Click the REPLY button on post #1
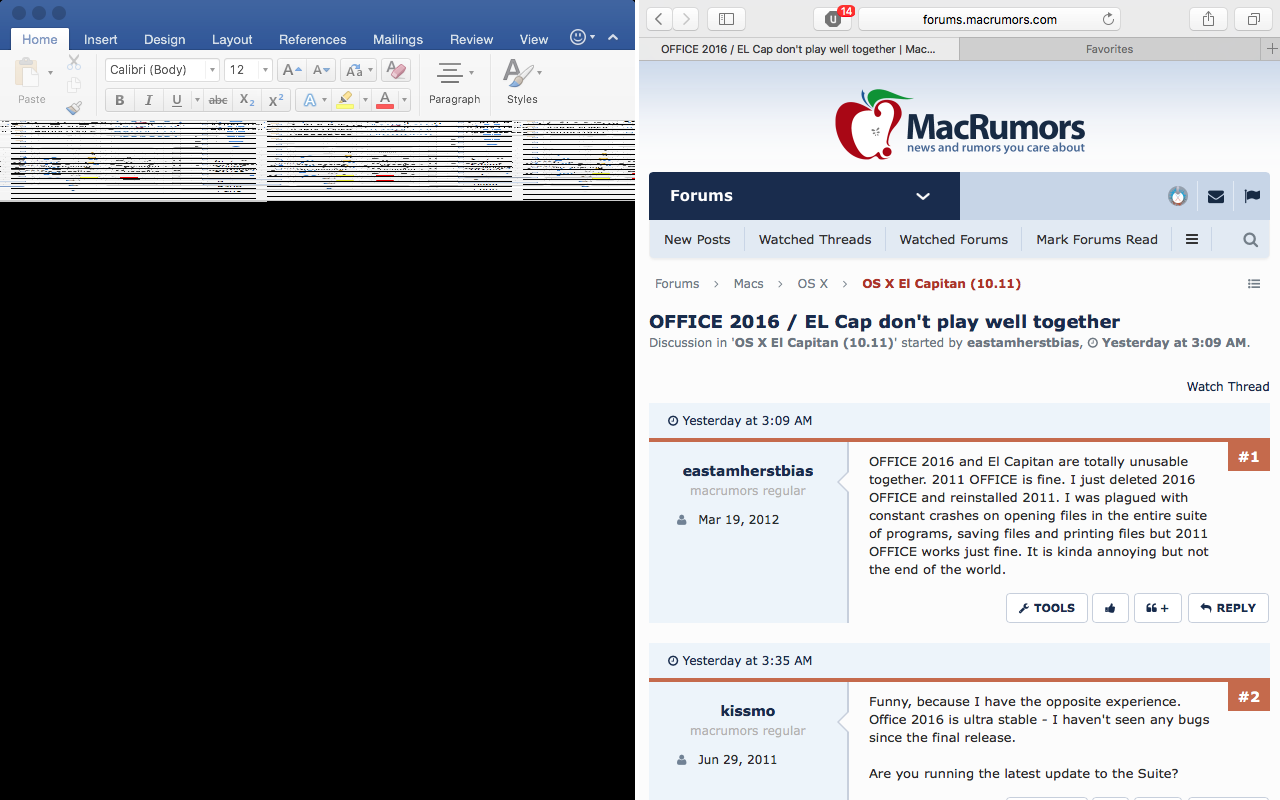The width and height of the screenshot is (1280, 800). tap(1228, 608)
